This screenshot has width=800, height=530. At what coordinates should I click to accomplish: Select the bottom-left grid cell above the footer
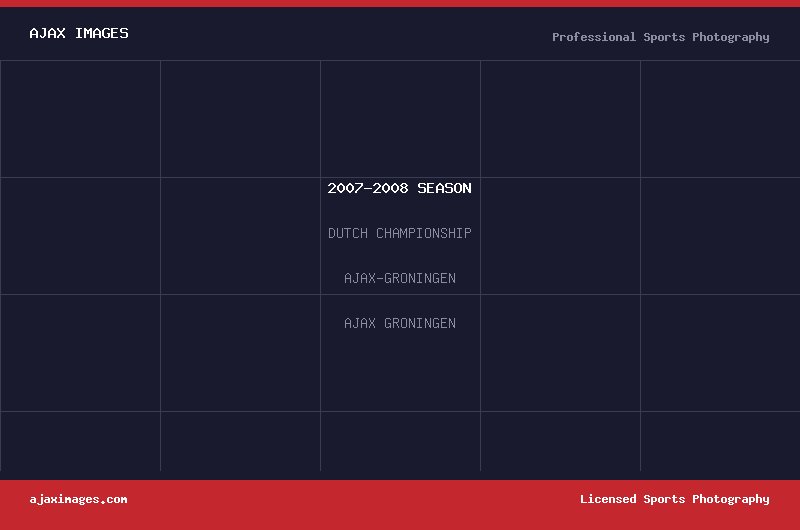pos(80,441)
